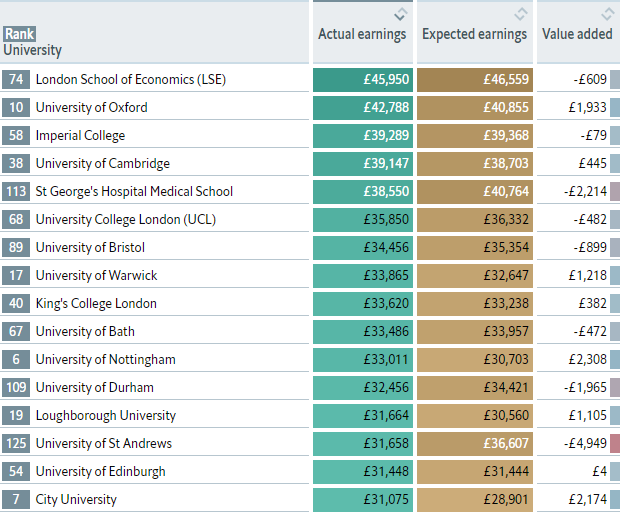Click rank badge 6
The height and width of the screenshot is (514, 622).
[x=16, y=360]
